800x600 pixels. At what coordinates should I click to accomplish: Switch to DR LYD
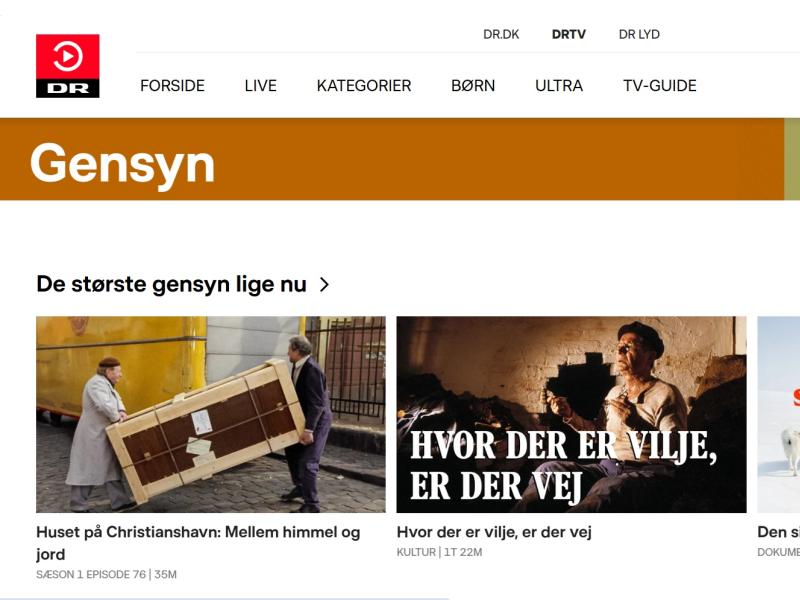(639, 34)
